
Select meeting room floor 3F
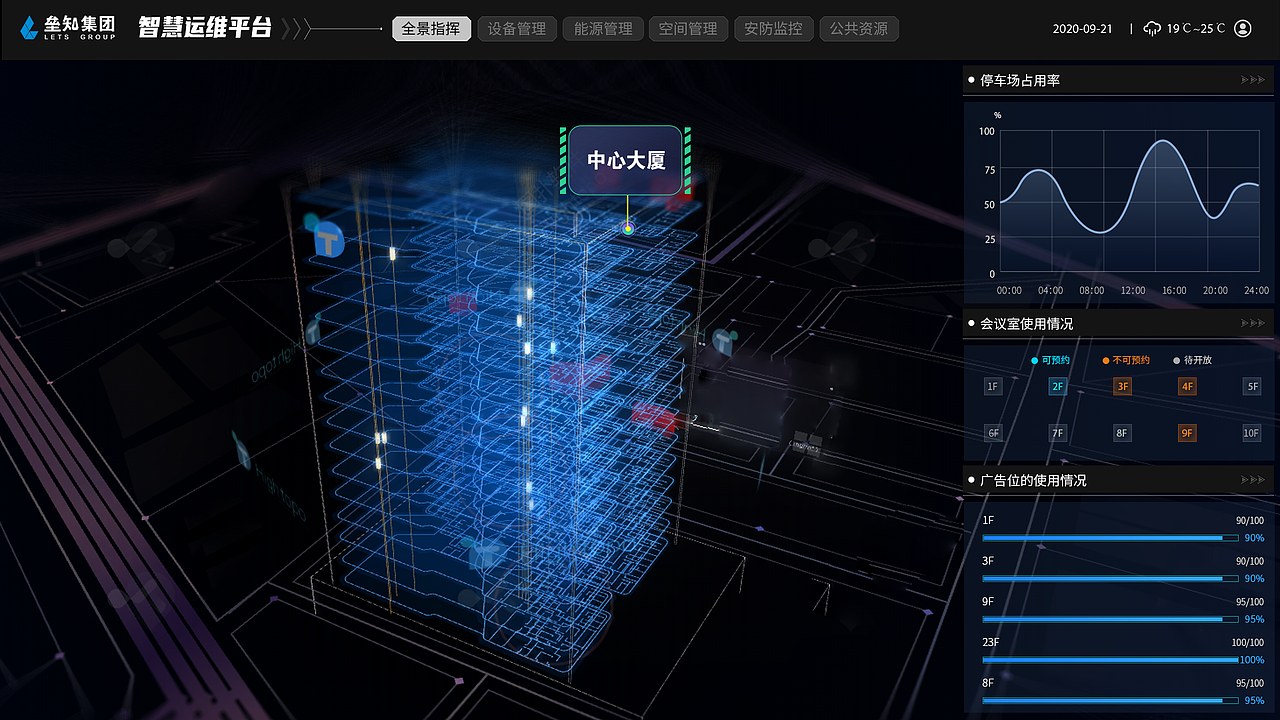point(1123,386)
